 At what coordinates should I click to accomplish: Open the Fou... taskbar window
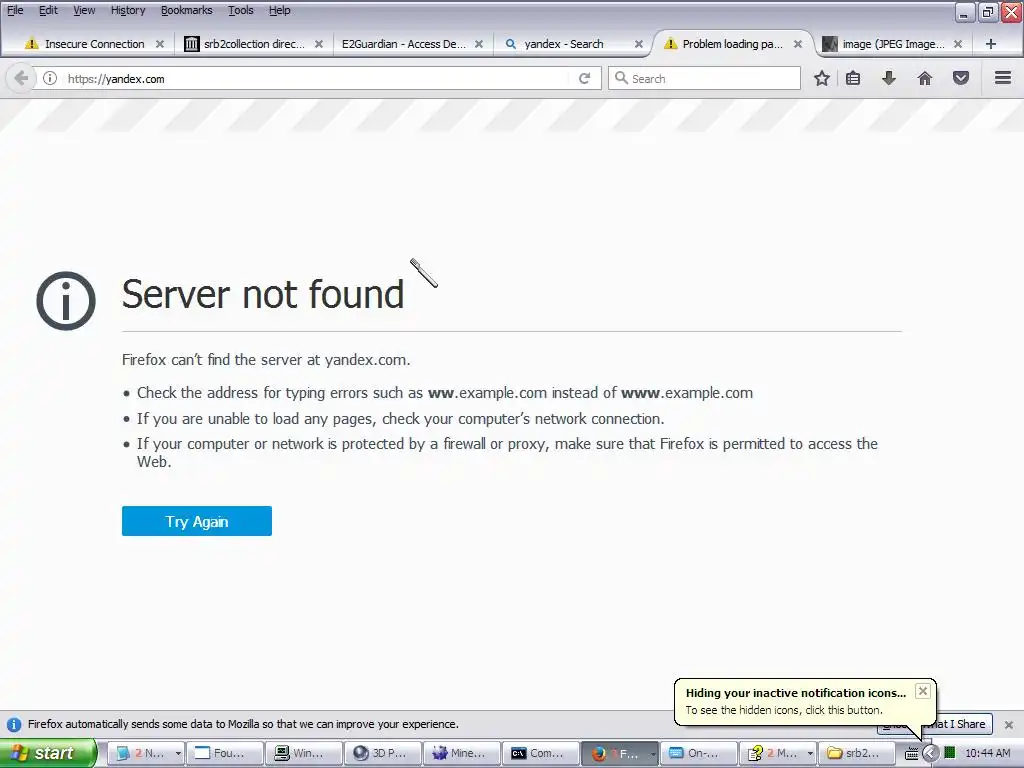225,753
